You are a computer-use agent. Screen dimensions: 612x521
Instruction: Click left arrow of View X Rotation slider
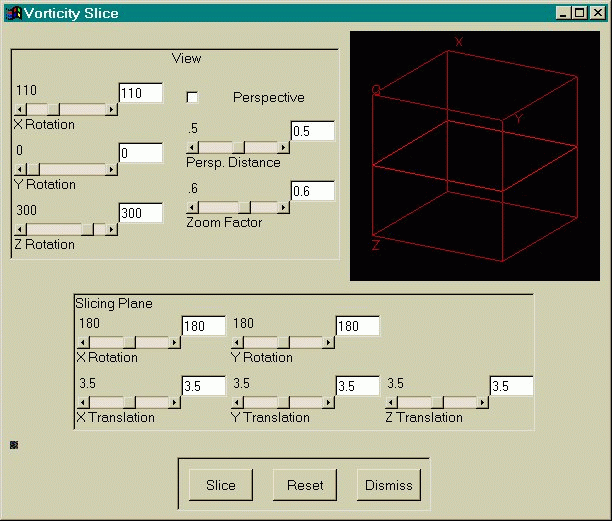tap(20, 109)
